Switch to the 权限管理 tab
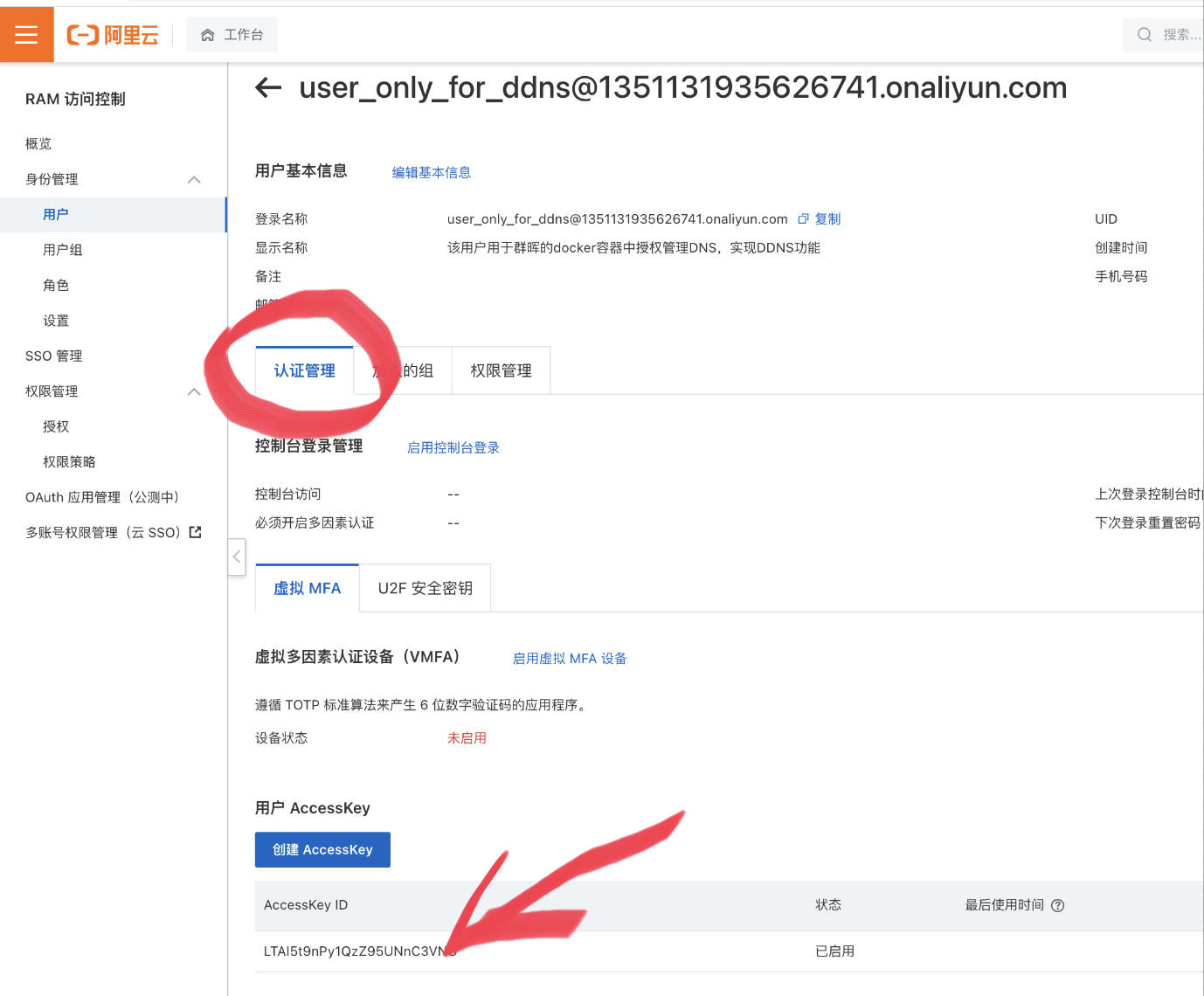This screenshot has height=996, width=1204. tap(502, 370)
